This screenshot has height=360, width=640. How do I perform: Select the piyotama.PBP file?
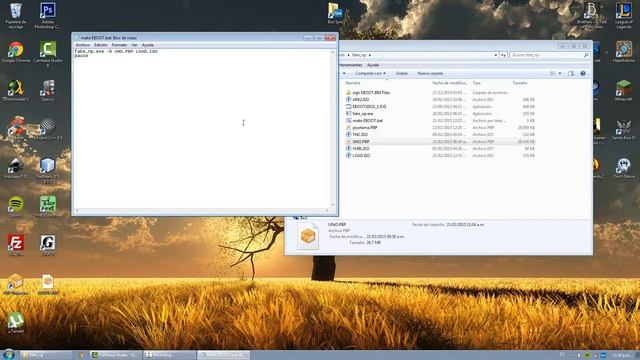(364, 127)
